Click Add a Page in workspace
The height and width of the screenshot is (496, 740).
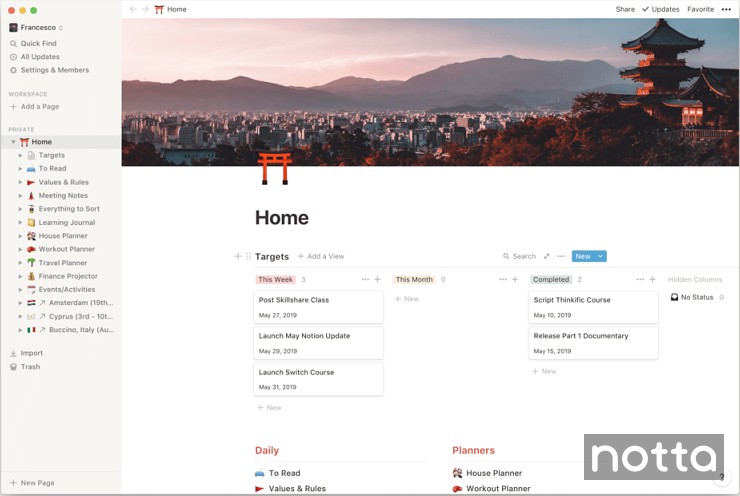click(x=34, y=107)
